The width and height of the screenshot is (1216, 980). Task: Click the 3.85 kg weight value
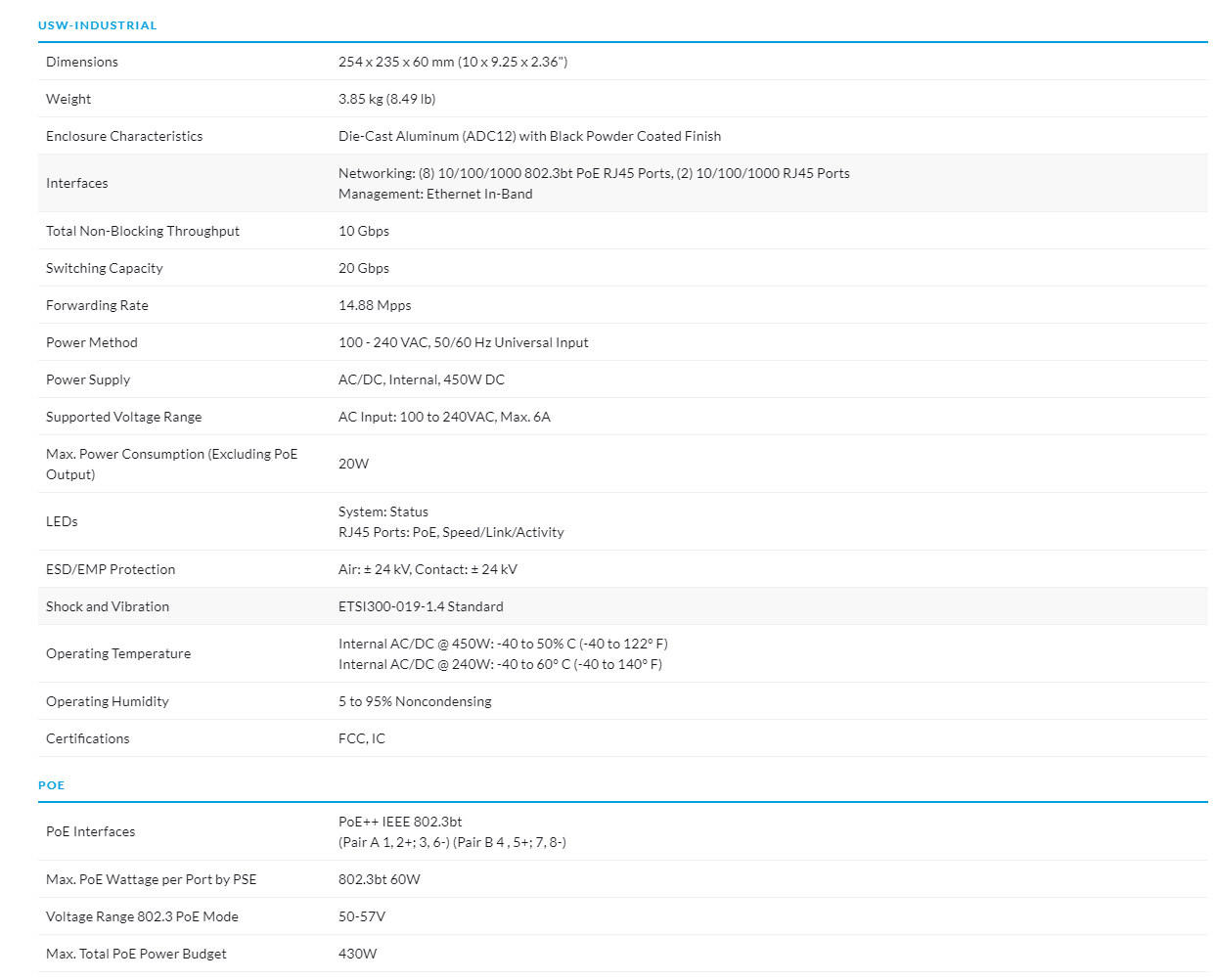pos(386,99)
